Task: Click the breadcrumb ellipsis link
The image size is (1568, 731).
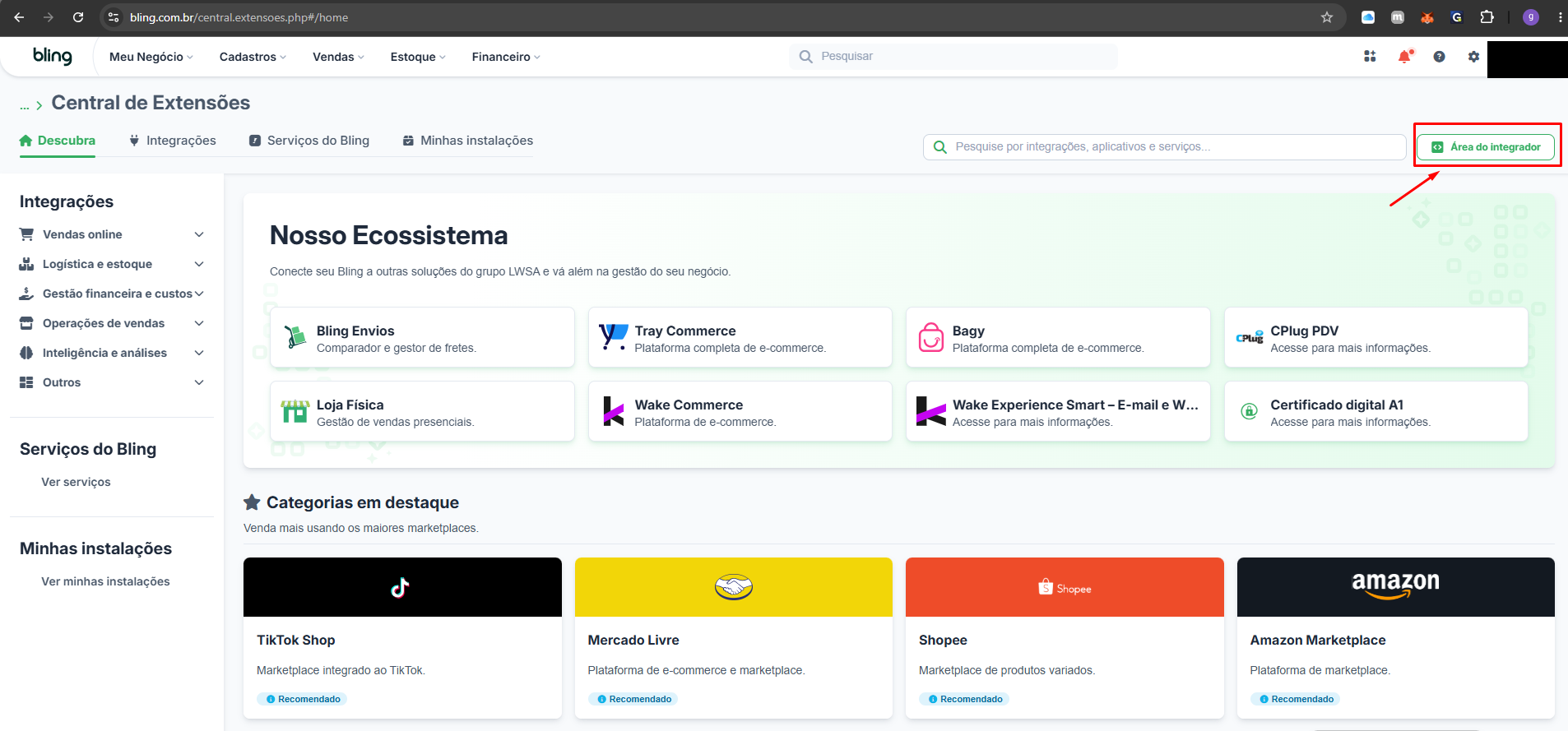Action: coord(25,105)
